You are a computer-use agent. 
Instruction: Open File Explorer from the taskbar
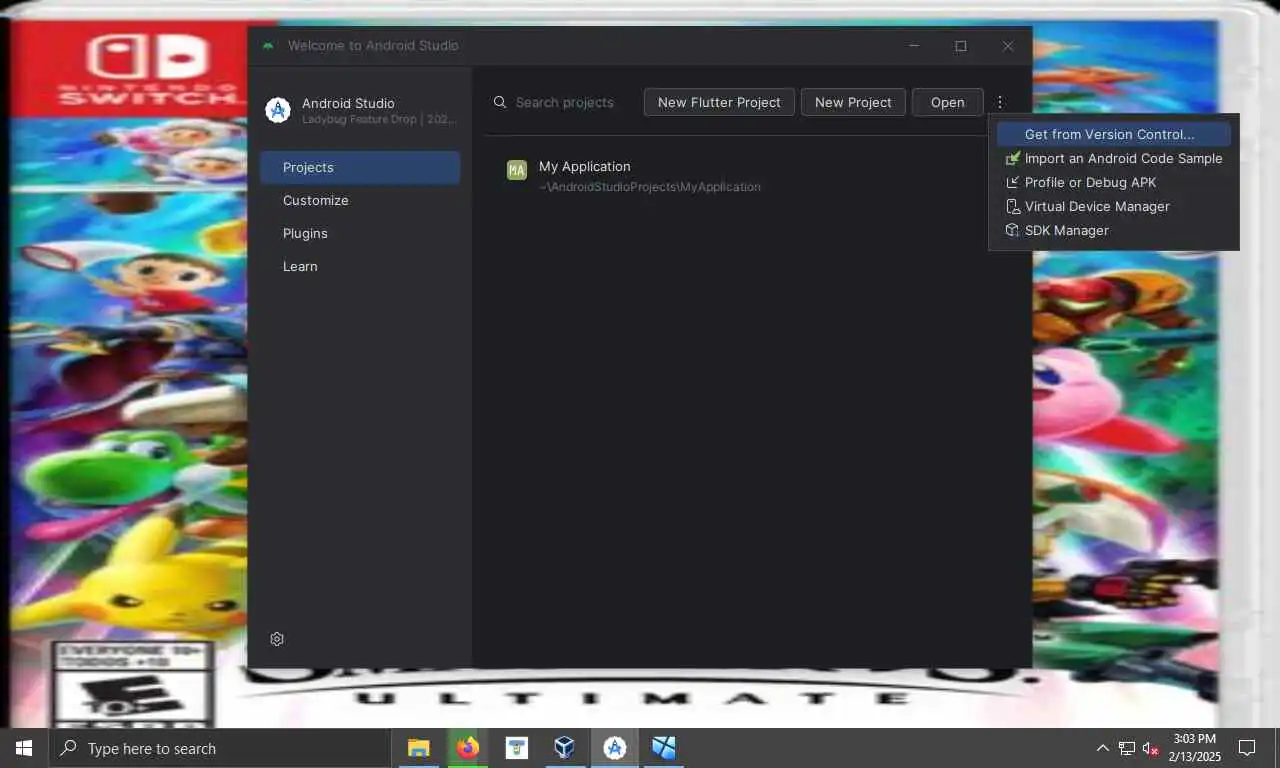coord(418,748)
